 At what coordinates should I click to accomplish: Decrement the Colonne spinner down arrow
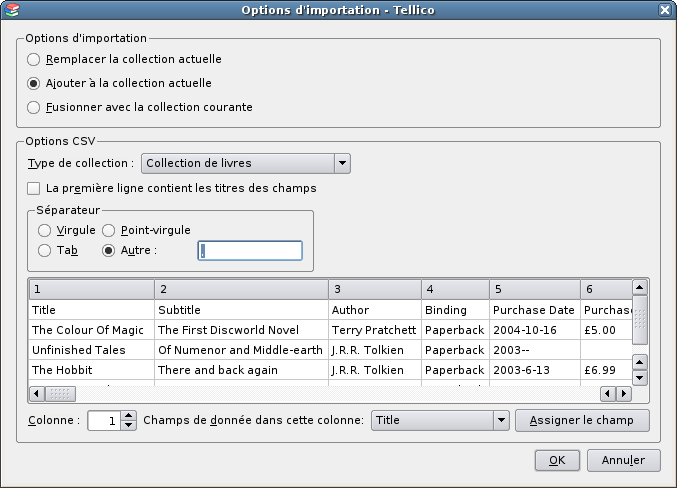[x=128, y=425]
